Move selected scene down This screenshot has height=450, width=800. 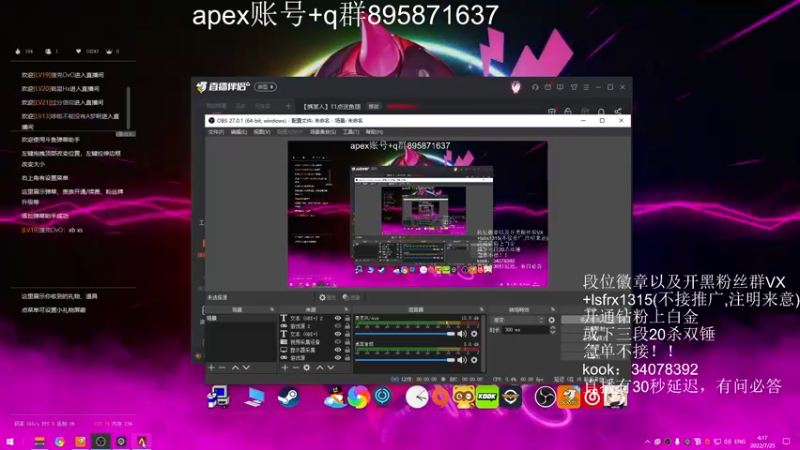click(x=246, y=367)
